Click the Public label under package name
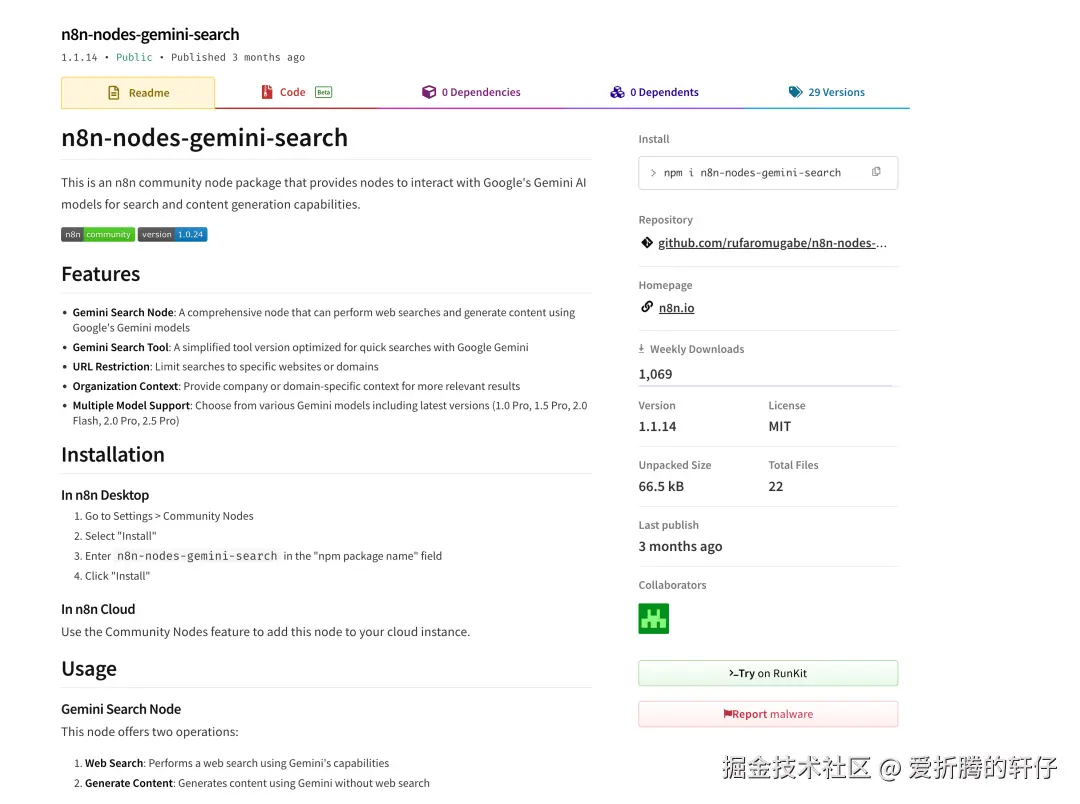This screenshot has width=1080, height=804. point(134,57)
